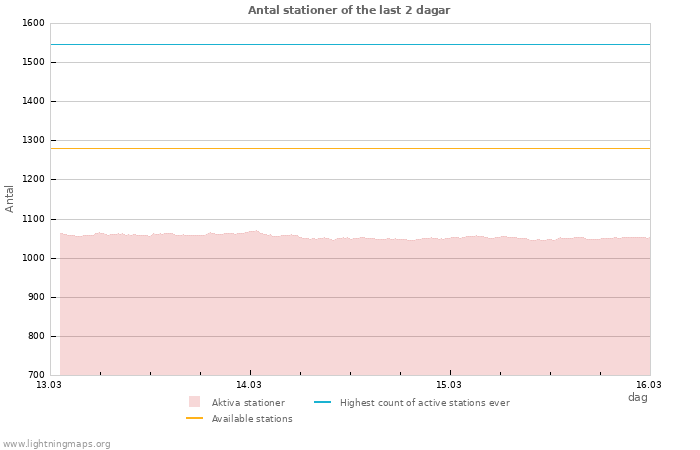The width and height of the screenshot is (700, 450).
Task: Click the 700 y-axis tick value
Action: 35,375
